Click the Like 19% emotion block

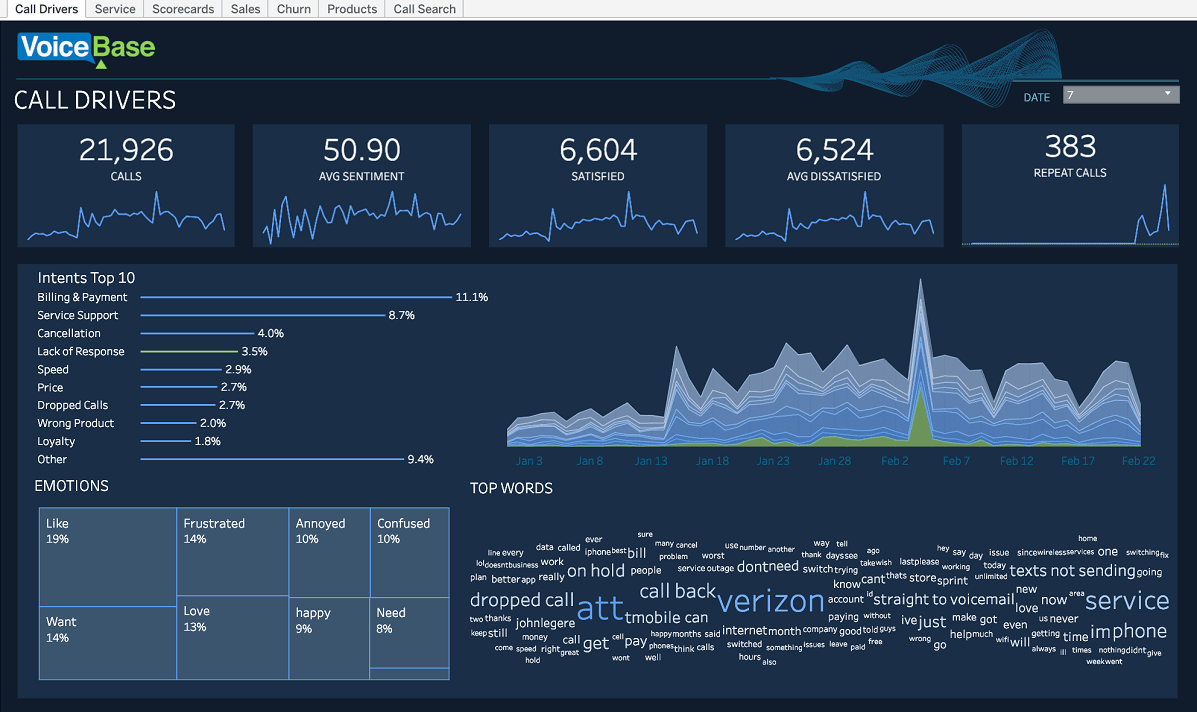click(x=107, y=555)
